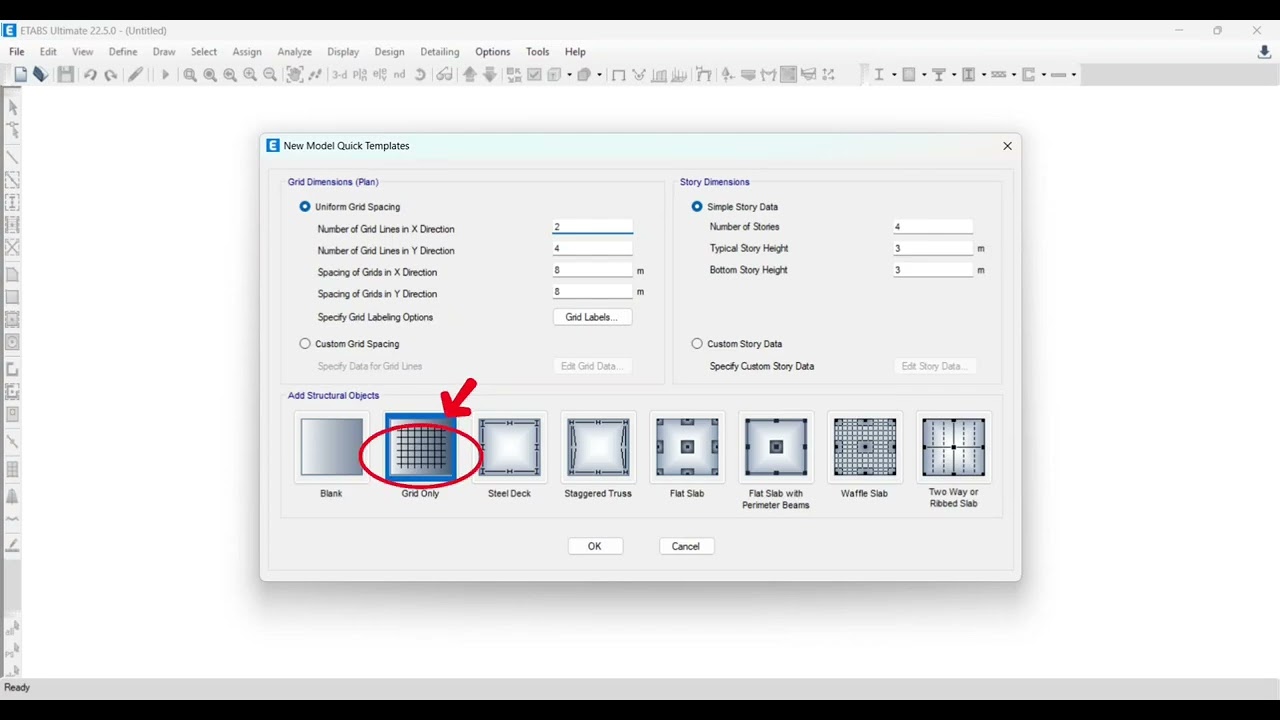
Task: Click the Pointer select tool in sidebar
Action: click(x=13, y=107)
